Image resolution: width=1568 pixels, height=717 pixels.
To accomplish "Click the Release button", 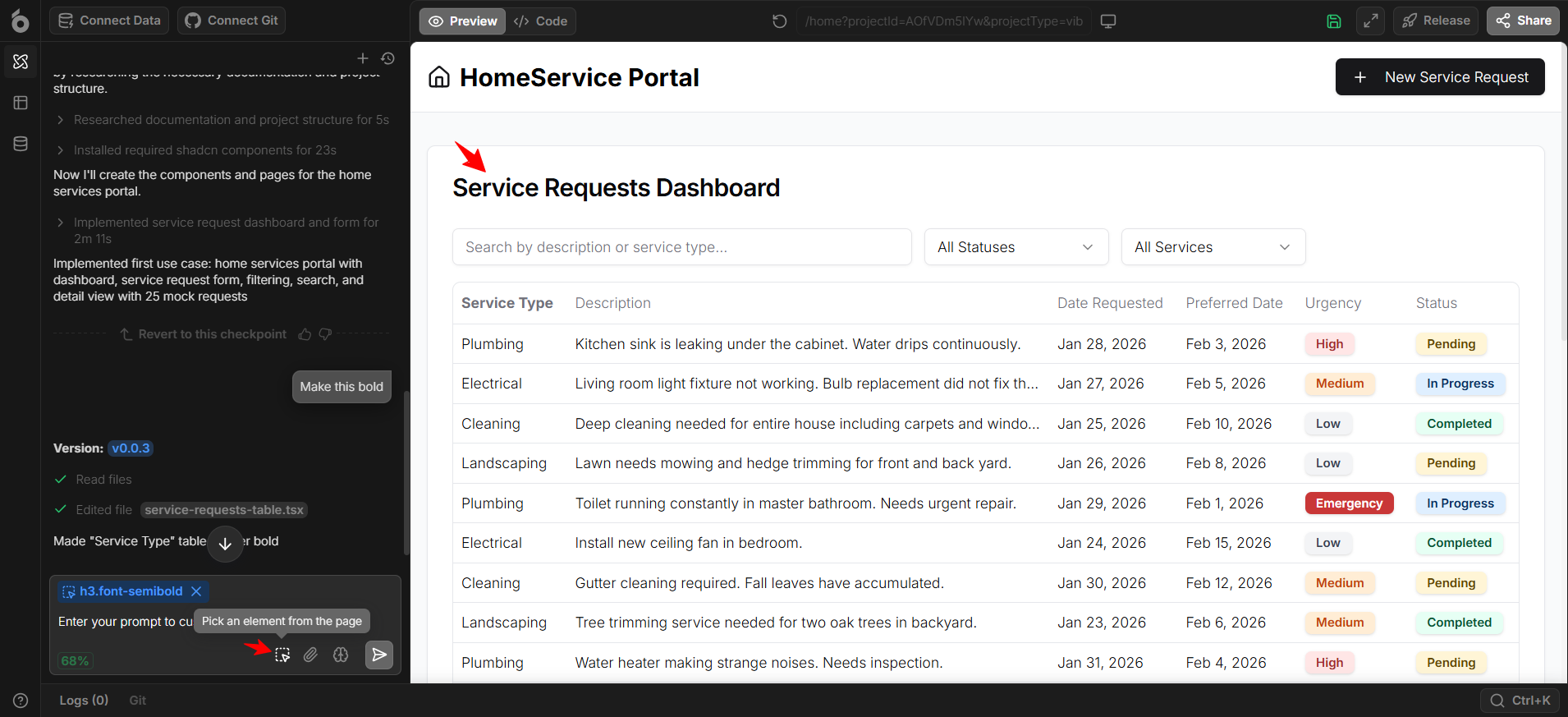I will coord(1436,21).
